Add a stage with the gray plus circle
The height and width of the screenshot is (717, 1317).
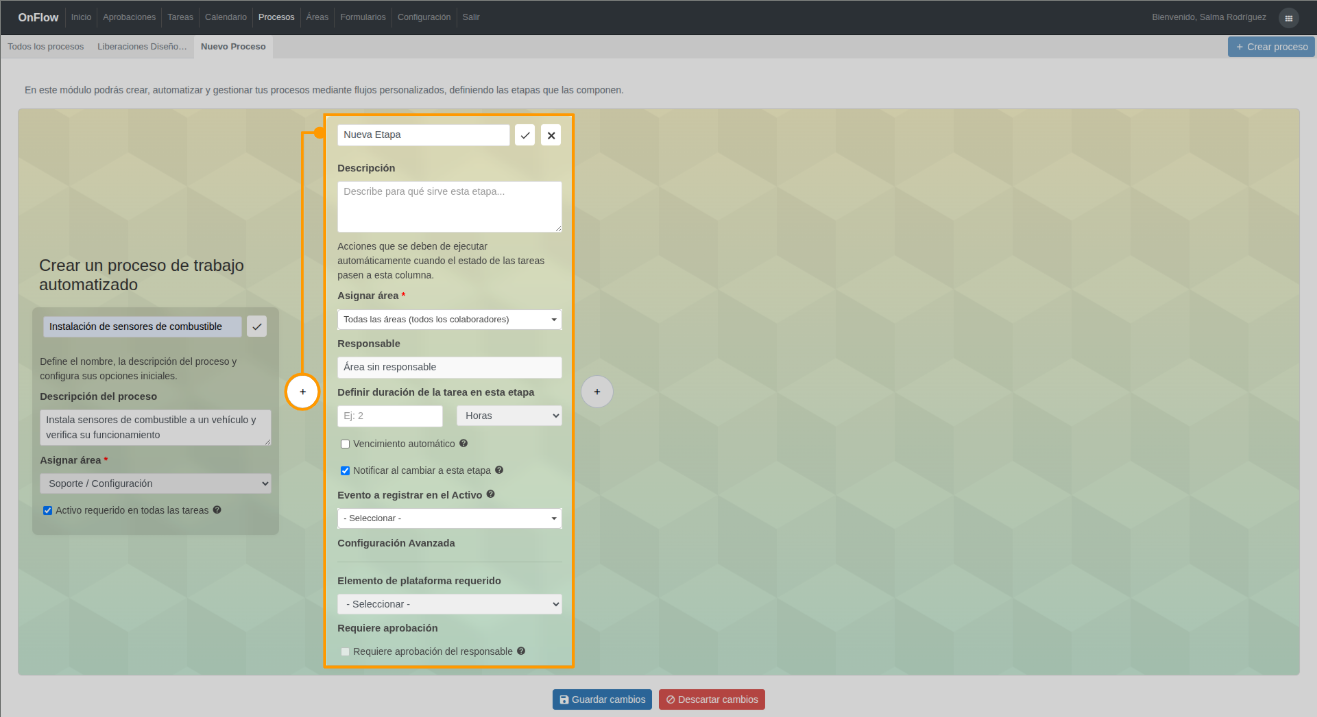[x=597, y=391]
